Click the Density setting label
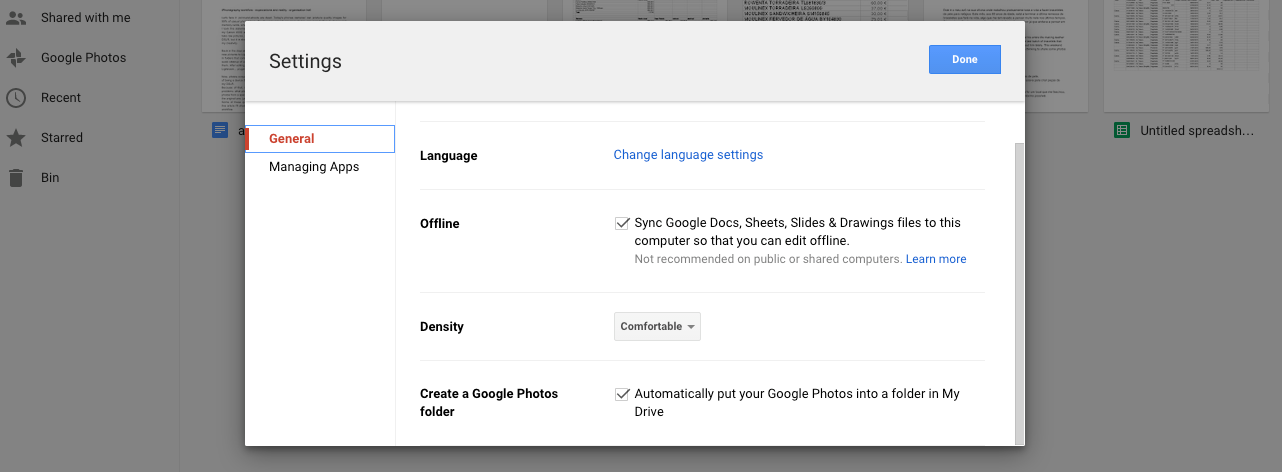Screen dimensions: 1282x472 pos(442,327)
